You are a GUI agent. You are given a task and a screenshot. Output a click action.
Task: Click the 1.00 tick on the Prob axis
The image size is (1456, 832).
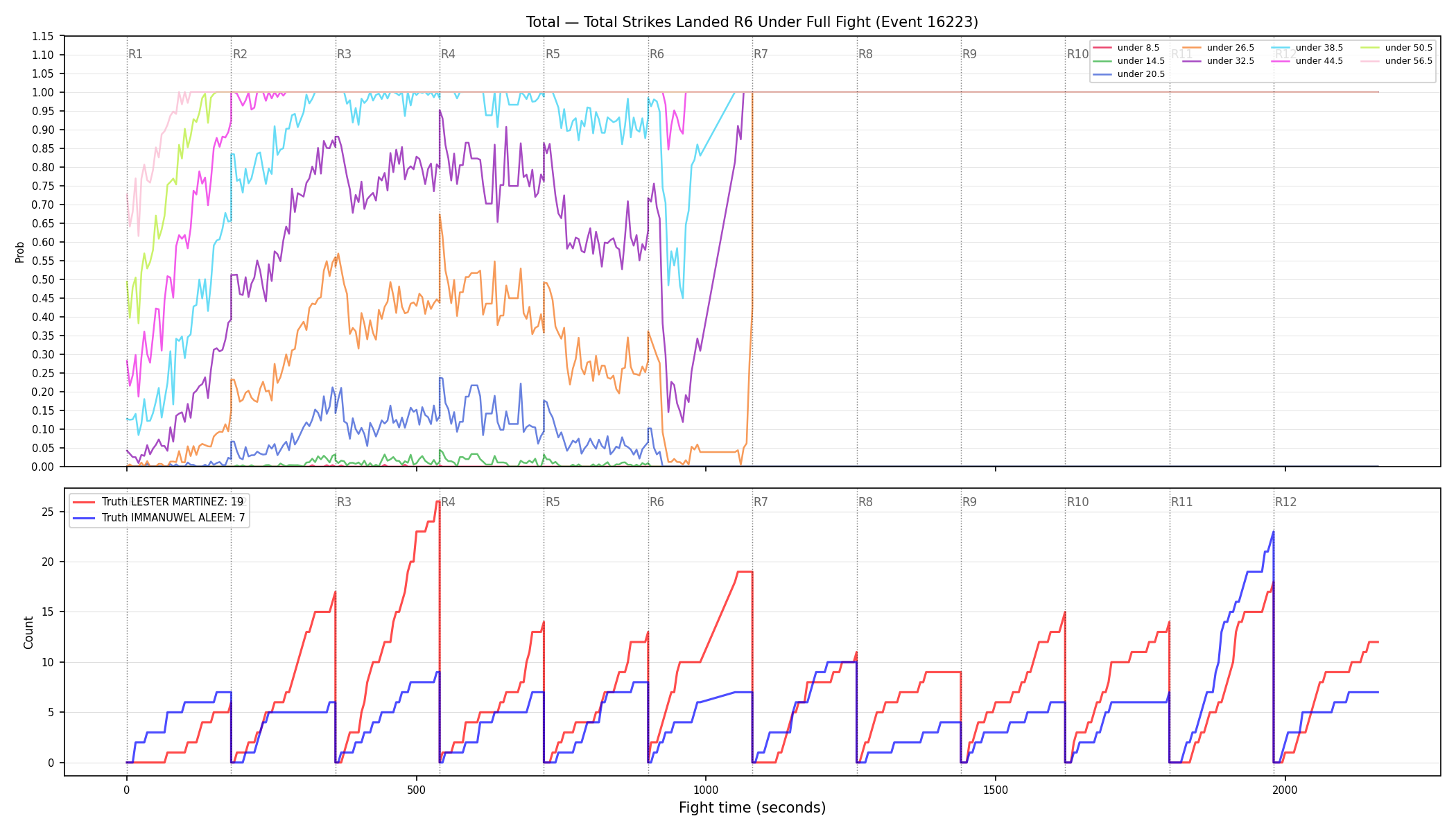pos(43,92)
